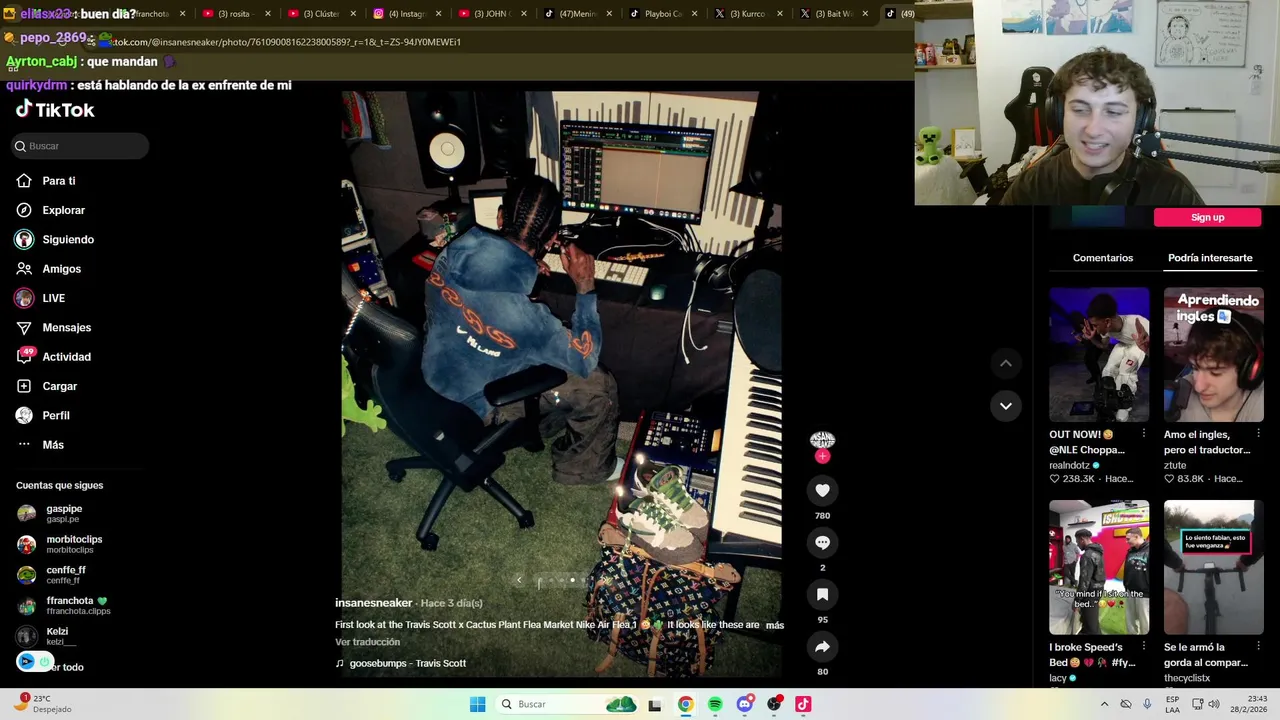This screenshot has height=720, width=1280.
Task: Expand caption with más link
Action: 774,625
